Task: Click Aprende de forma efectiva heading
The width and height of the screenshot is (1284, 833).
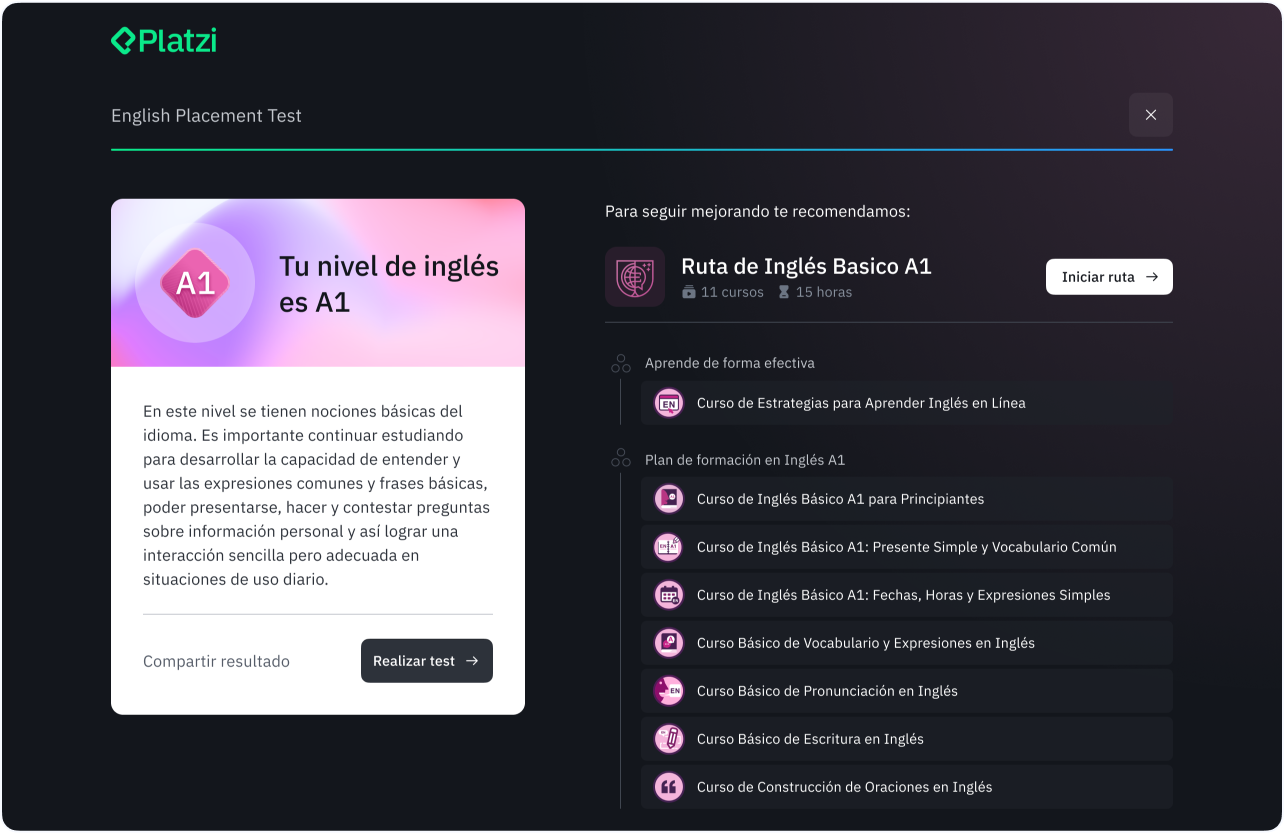Action: pyautogui.click(x=730, y=363)
